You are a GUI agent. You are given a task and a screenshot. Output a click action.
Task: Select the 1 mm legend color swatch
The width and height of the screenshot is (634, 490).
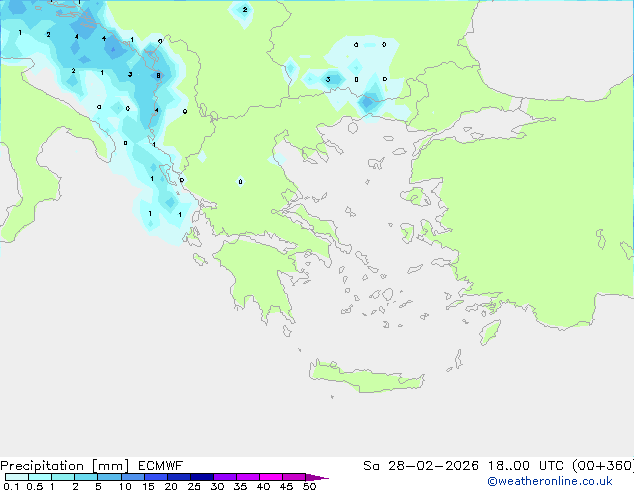(x=63, y=477)
